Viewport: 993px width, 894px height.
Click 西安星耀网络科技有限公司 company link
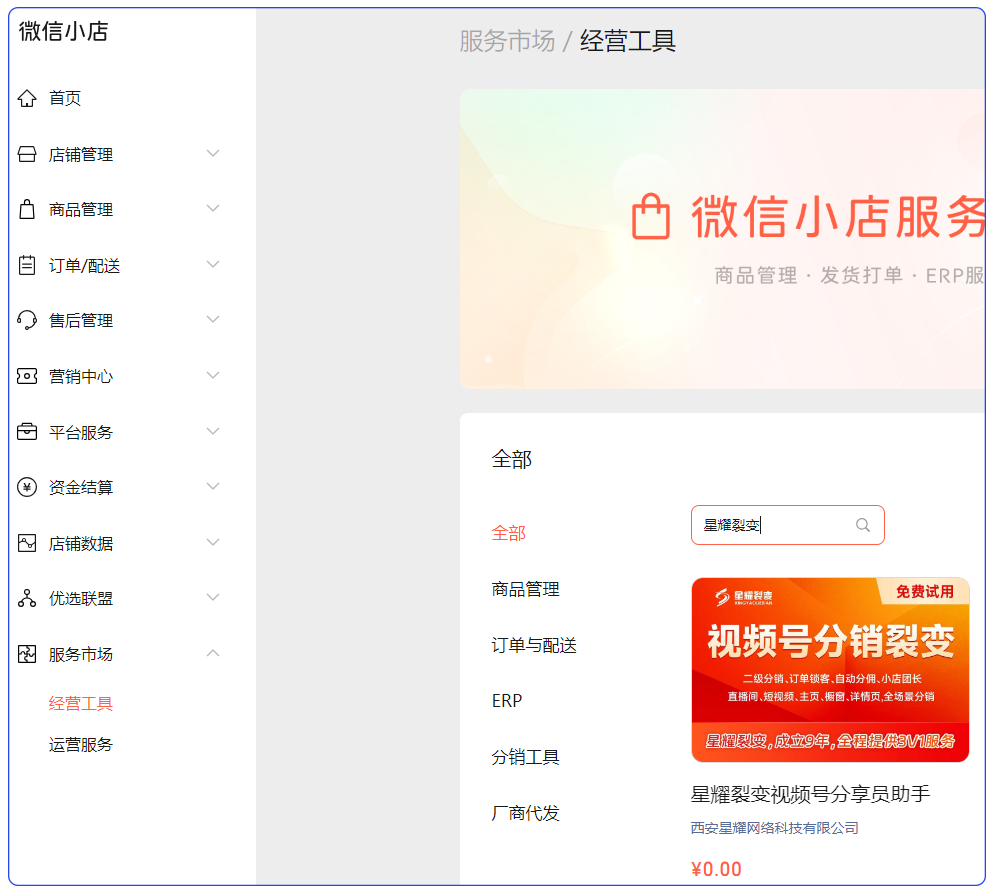point(775,828)
